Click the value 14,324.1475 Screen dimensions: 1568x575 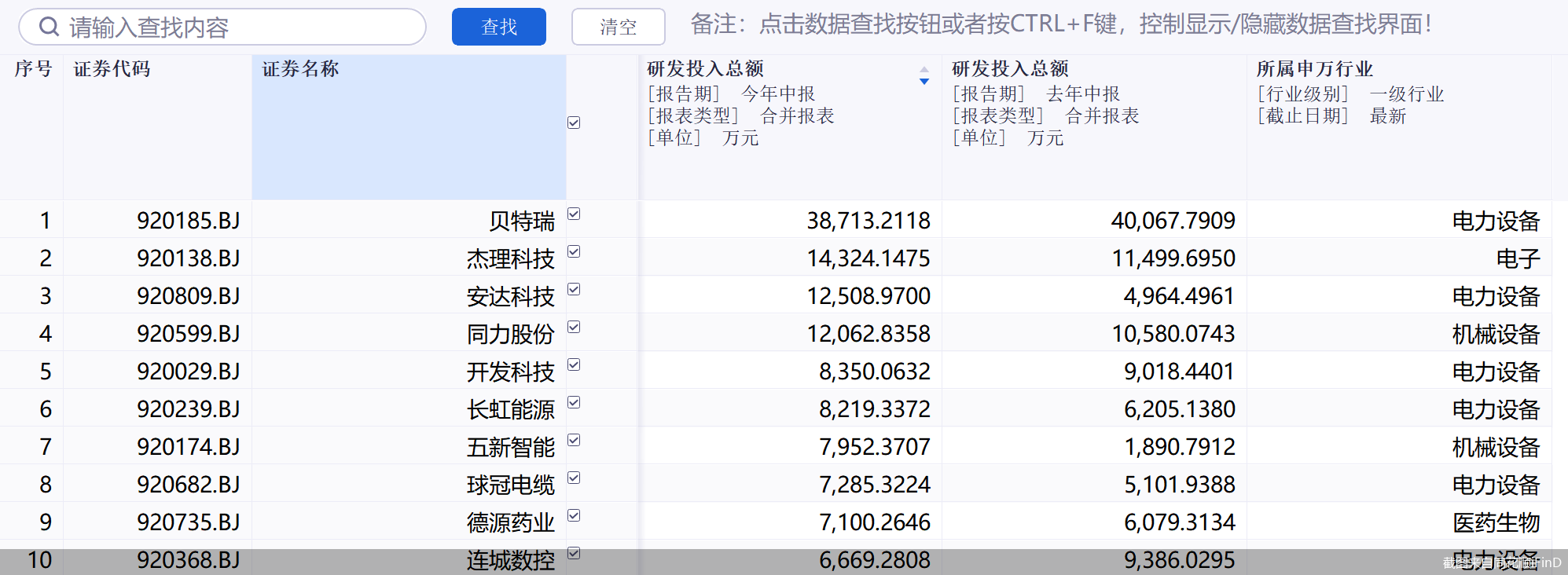(x=868, y=258)
